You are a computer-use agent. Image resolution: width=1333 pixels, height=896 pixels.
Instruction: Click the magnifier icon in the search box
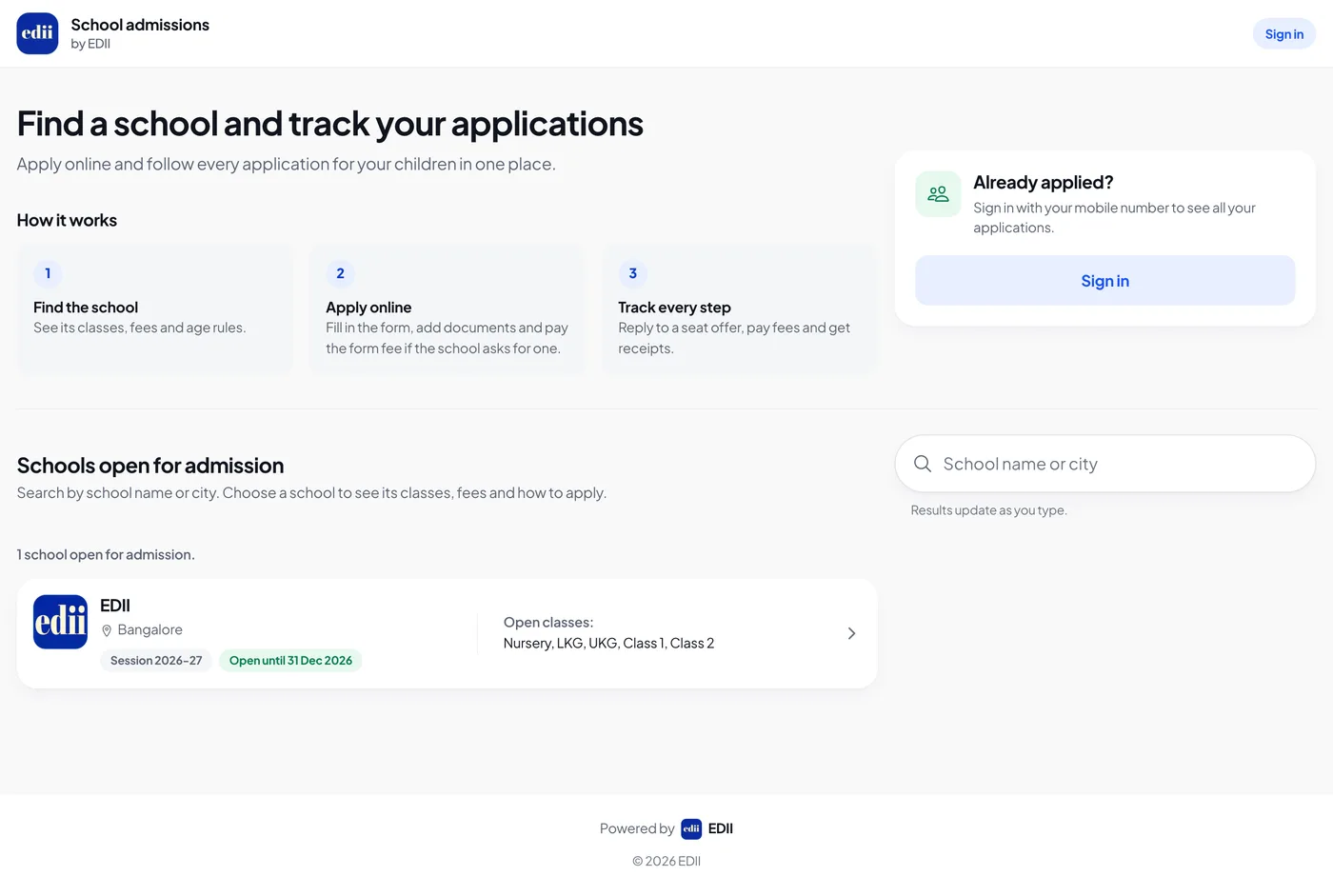[x=923, y=464]
